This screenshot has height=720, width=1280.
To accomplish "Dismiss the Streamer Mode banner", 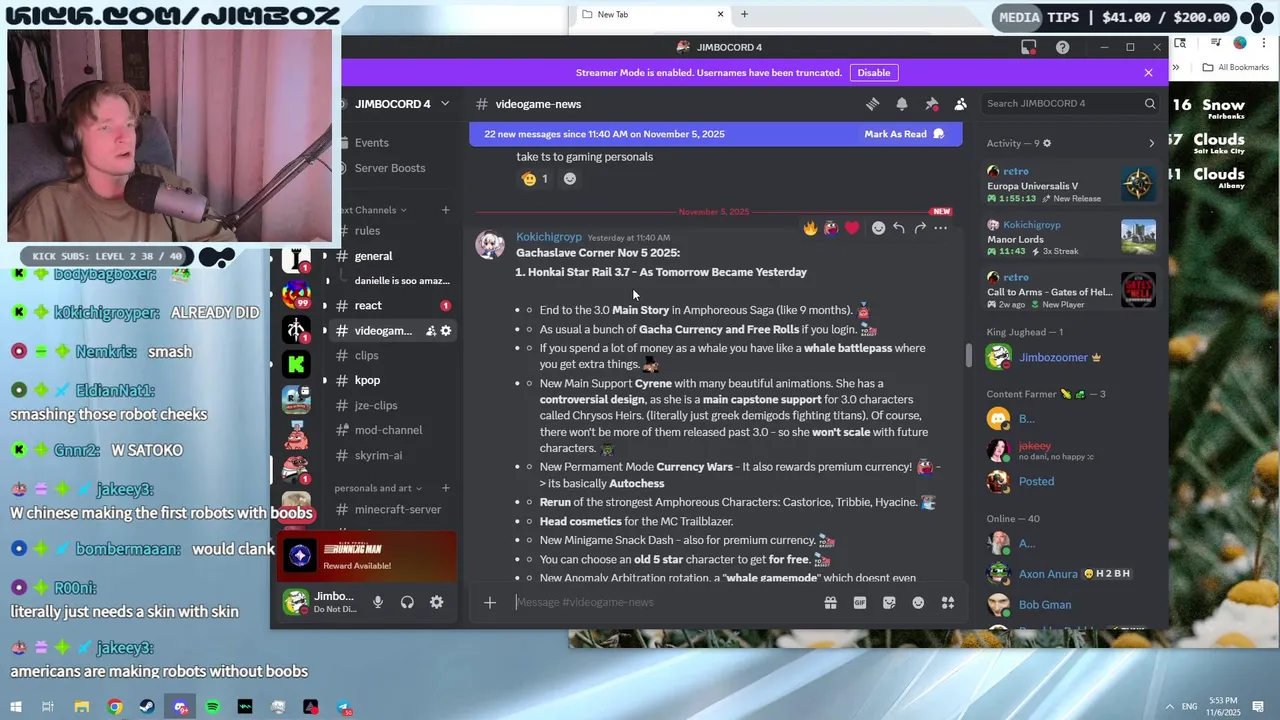I will (1148, 72).
